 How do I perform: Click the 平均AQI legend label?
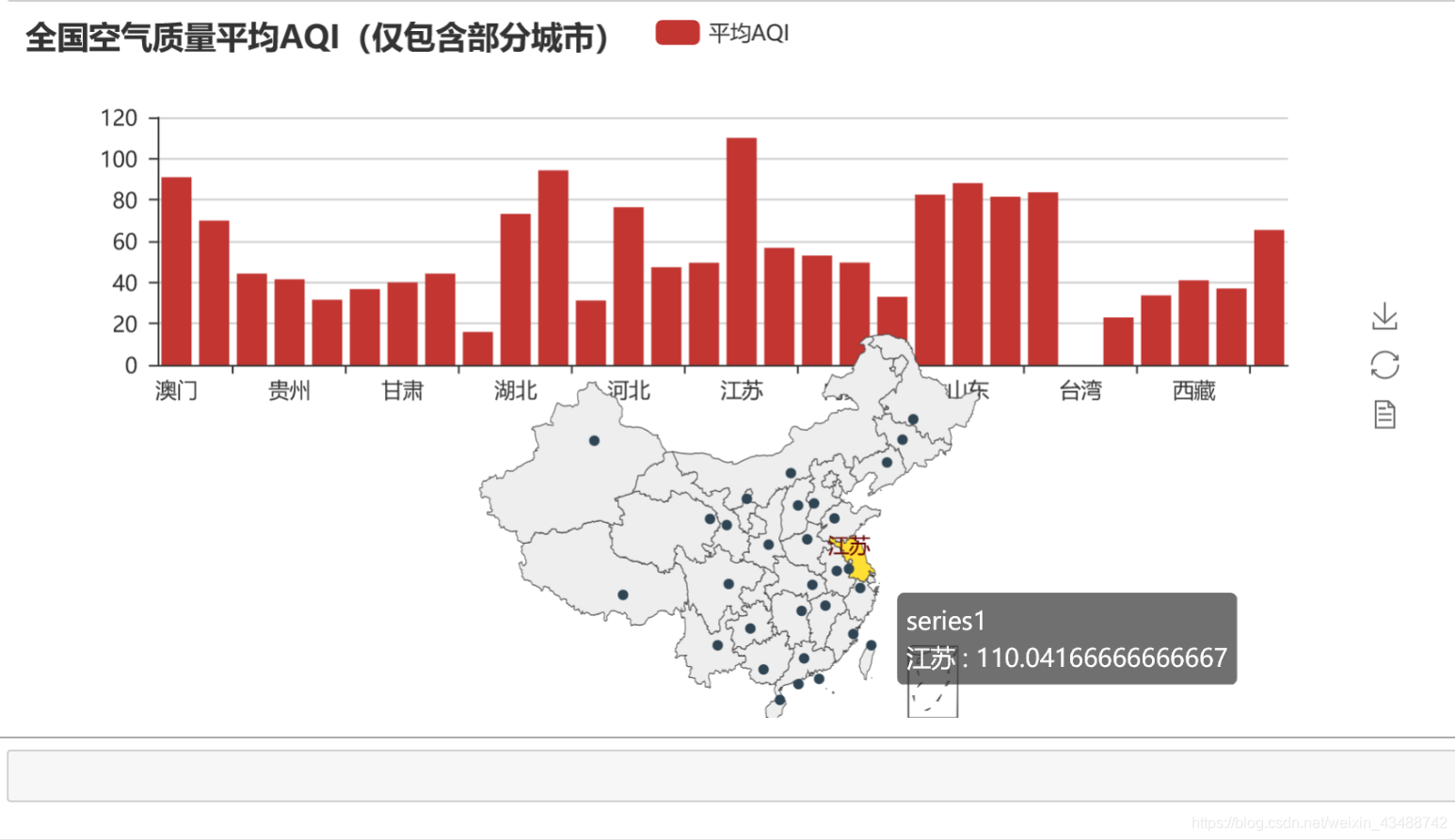[749, 33]
